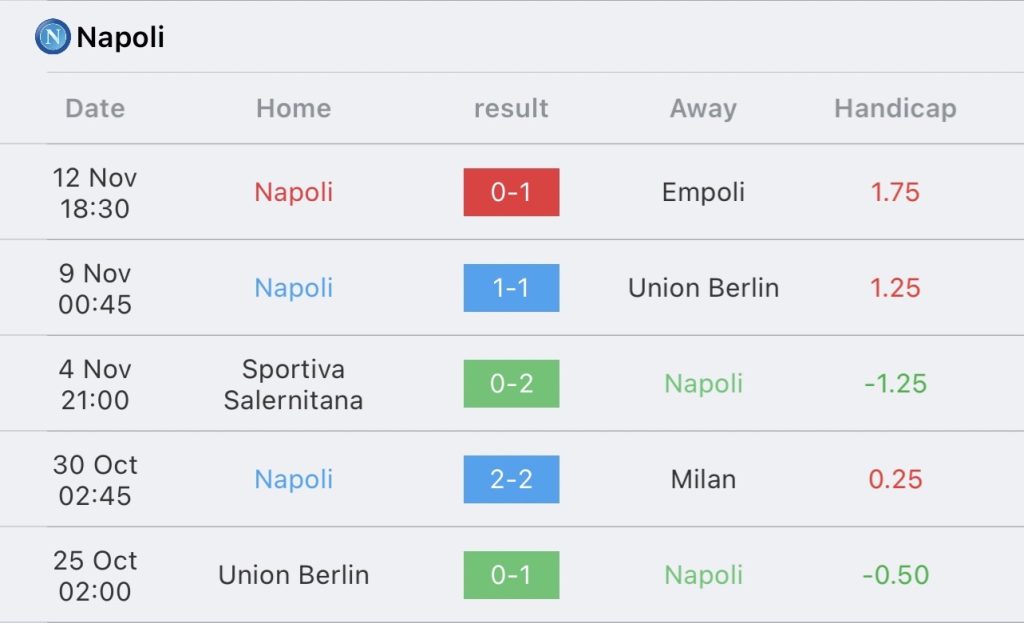Select the 30 Oct 02:45 match date
This screenshot has width=1024, height=623.
(x=95, y=480)
